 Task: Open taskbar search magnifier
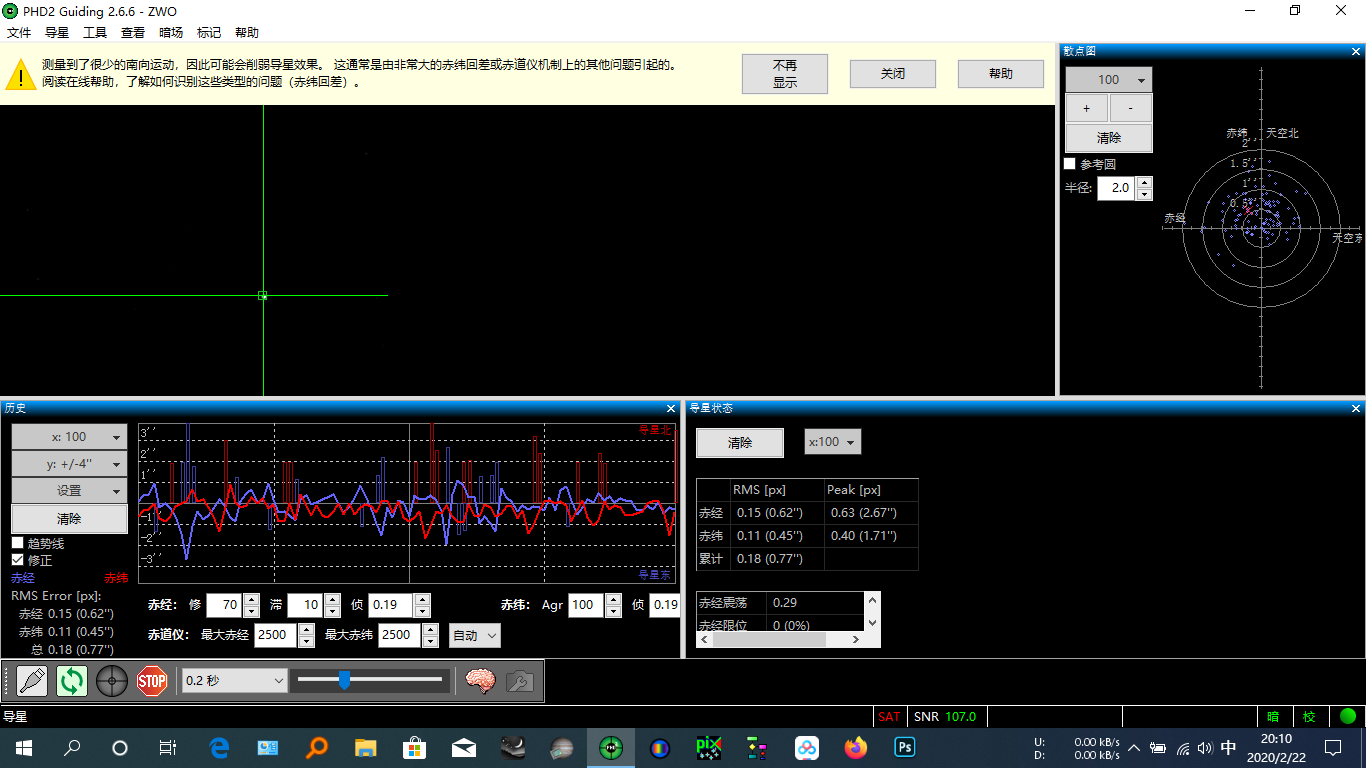click(72, 747)
